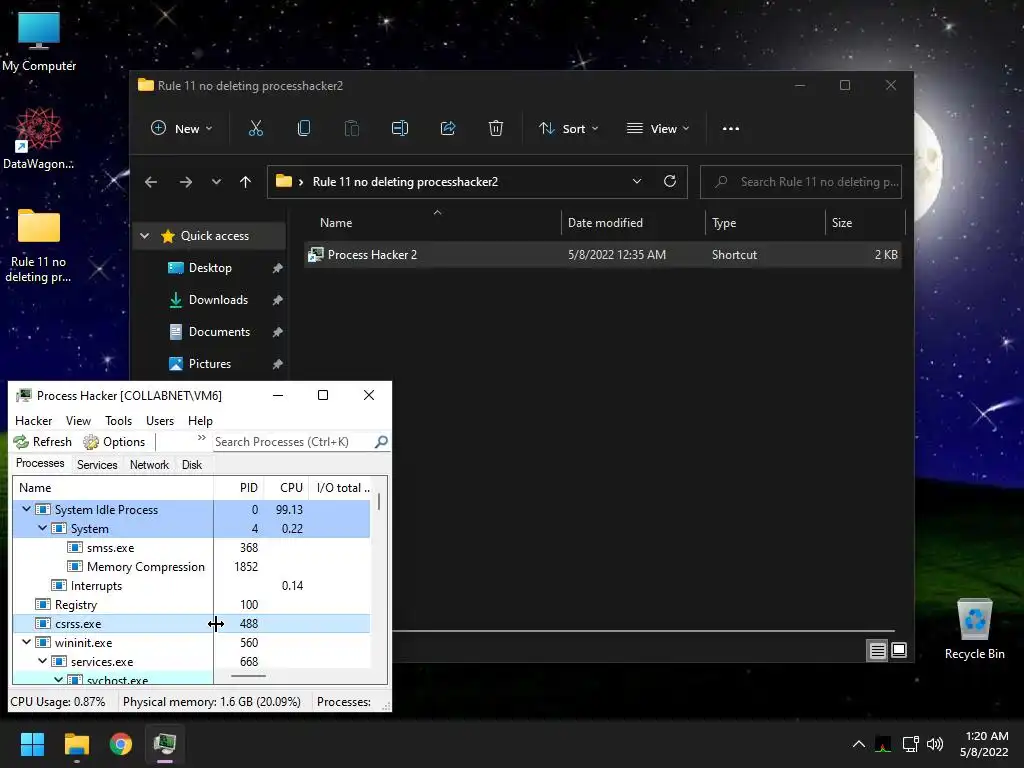Viewport: 1024px width, 768px height.
Task: Click the volume icon in system tray
Action: point(935,744)
